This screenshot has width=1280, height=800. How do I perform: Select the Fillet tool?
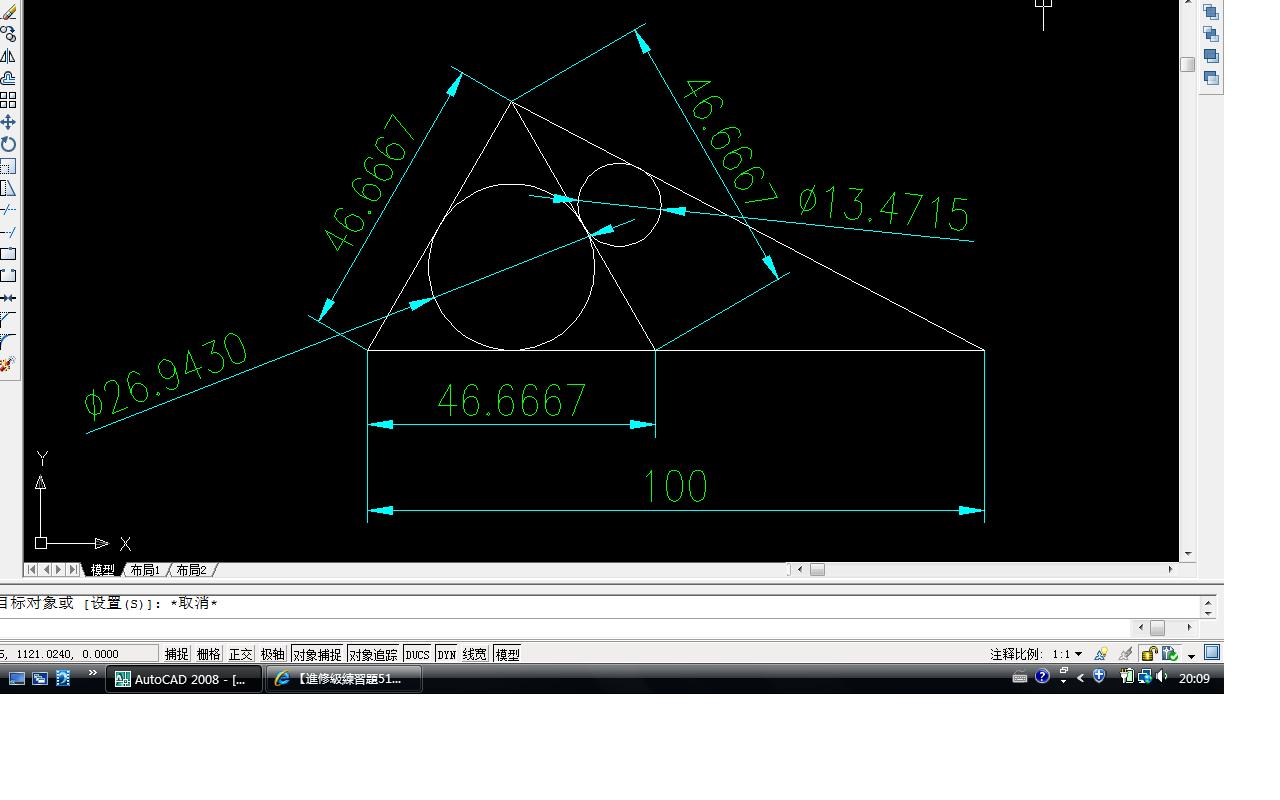[8, 342]
